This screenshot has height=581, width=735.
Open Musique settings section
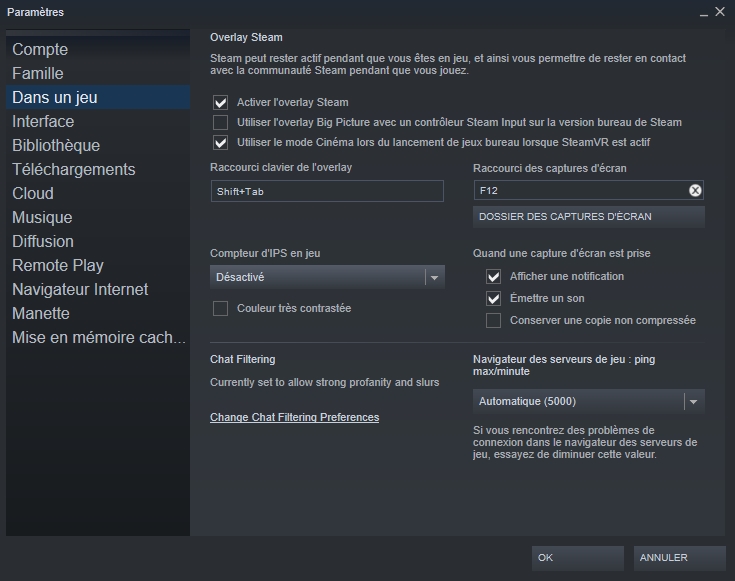(98, 217)
